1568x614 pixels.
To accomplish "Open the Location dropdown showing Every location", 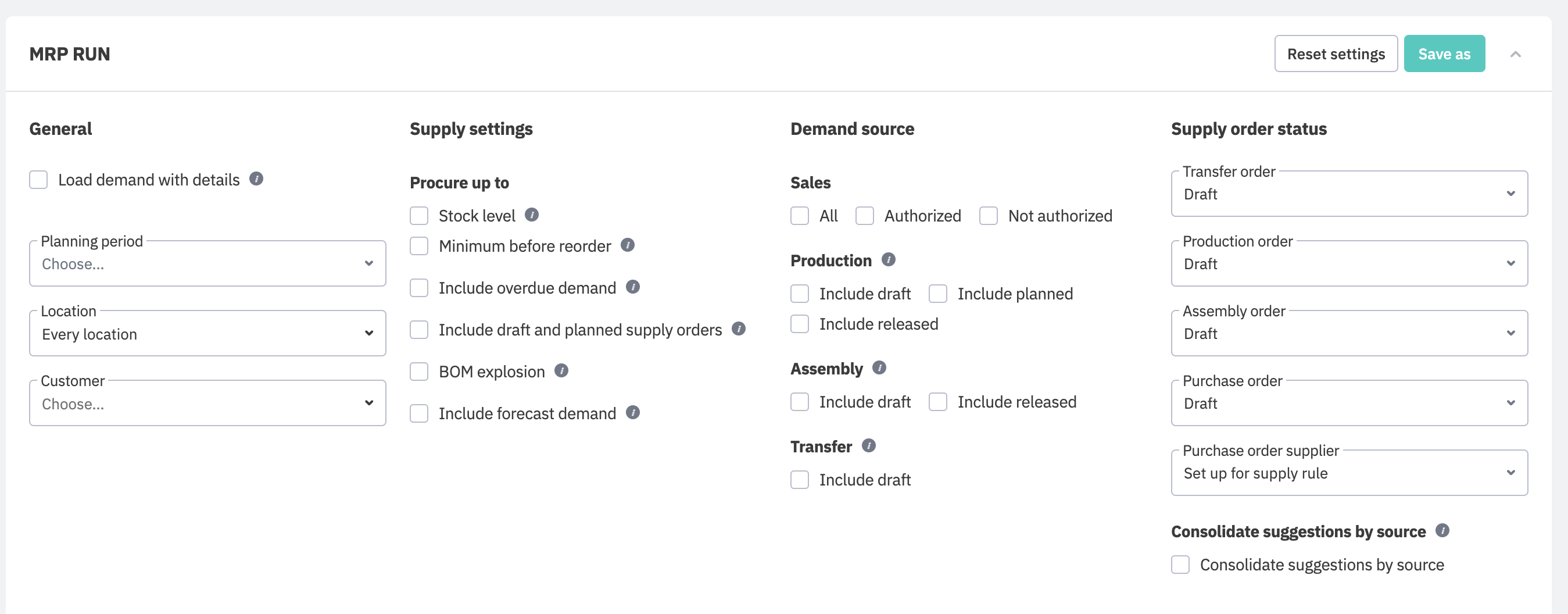I will click(207, 334).
